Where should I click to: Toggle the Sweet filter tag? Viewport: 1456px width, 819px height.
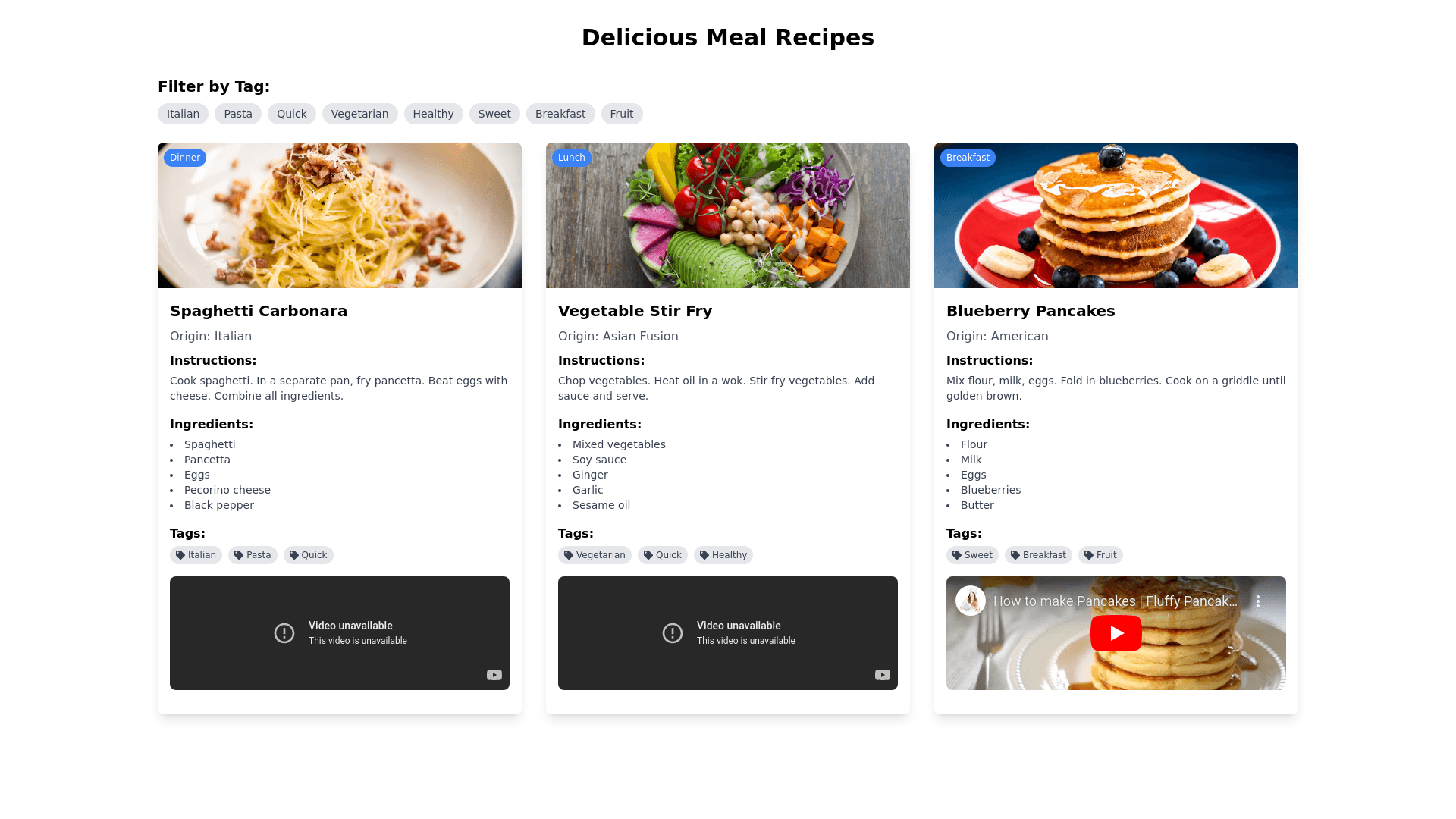pyautogui.click(x=494, y=114)
